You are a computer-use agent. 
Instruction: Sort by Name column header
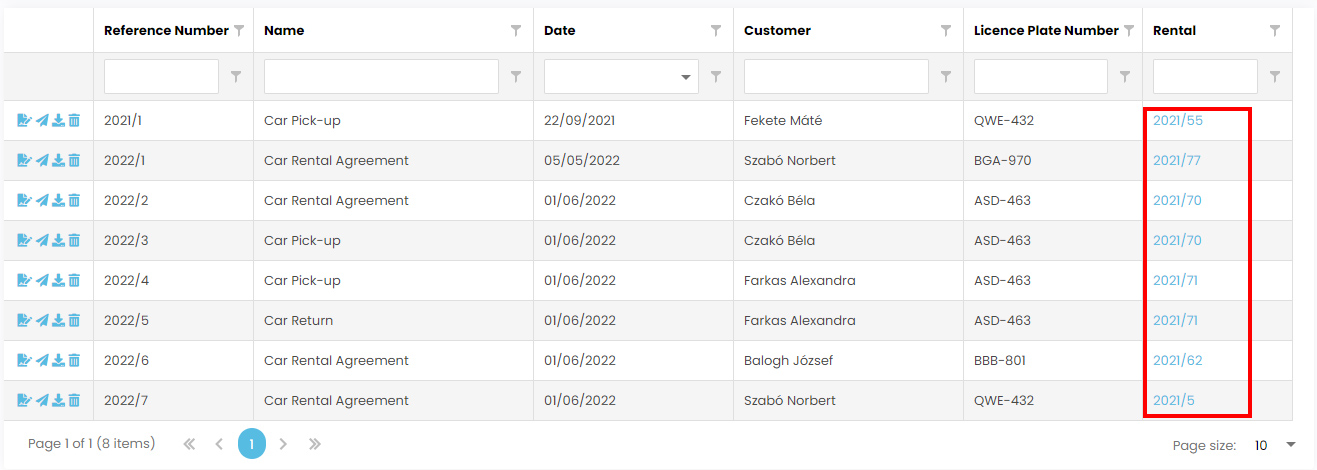[x=284, y=31]
